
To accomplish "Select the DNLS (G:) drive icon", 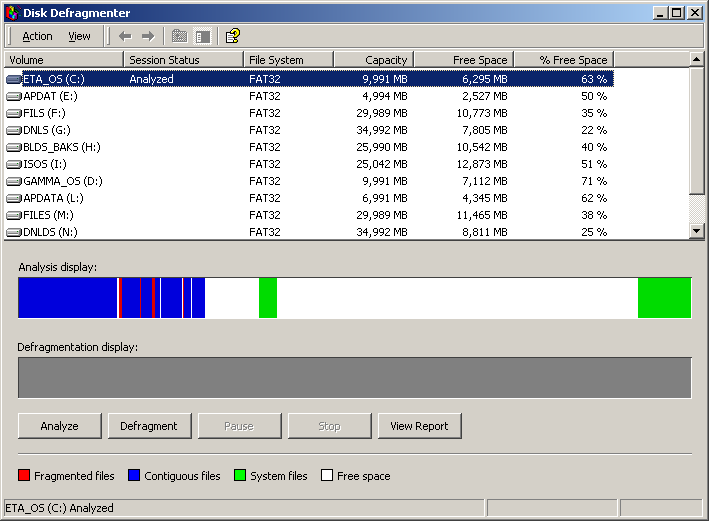I will 14,130.
